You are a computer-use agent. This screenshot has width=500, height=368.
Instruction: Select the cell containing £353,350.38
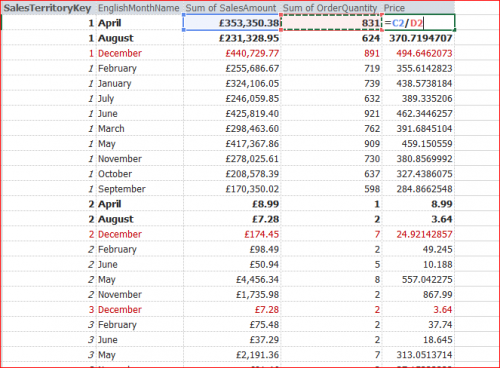232,23
